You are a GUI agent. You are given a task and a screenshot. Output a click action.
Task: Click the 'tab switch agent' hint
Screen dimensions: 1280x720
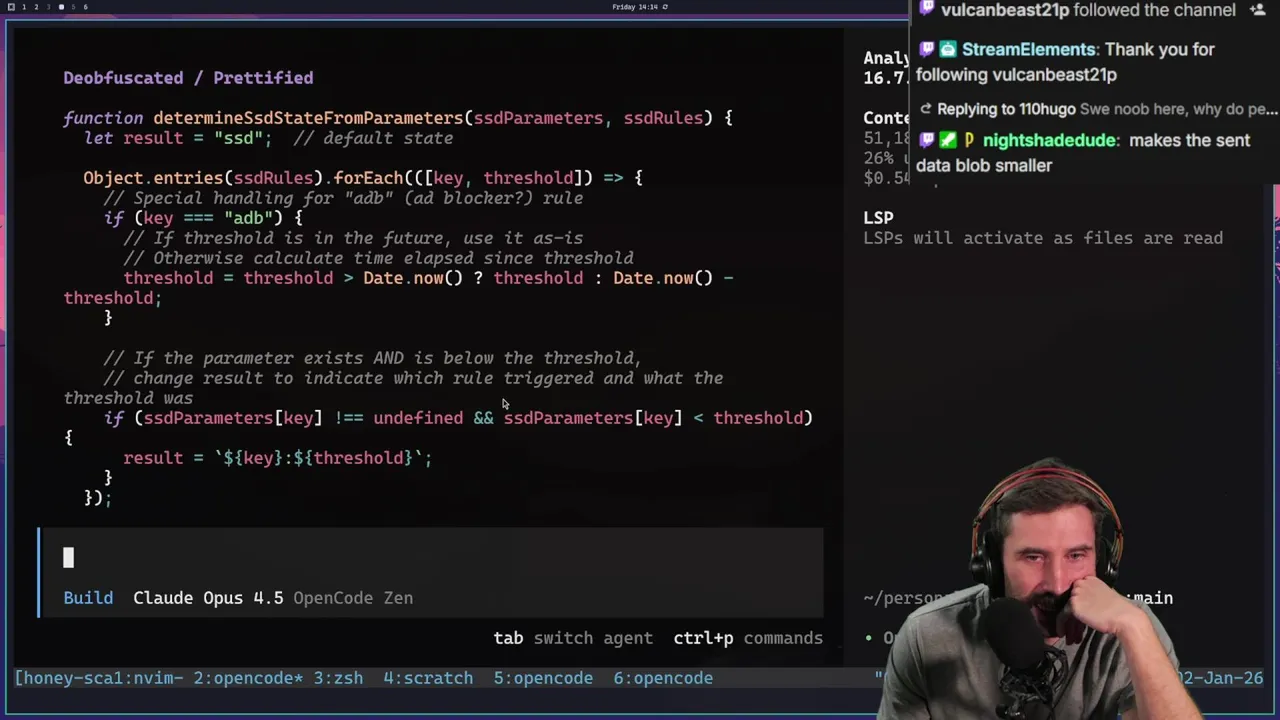(x=573, y=638)
